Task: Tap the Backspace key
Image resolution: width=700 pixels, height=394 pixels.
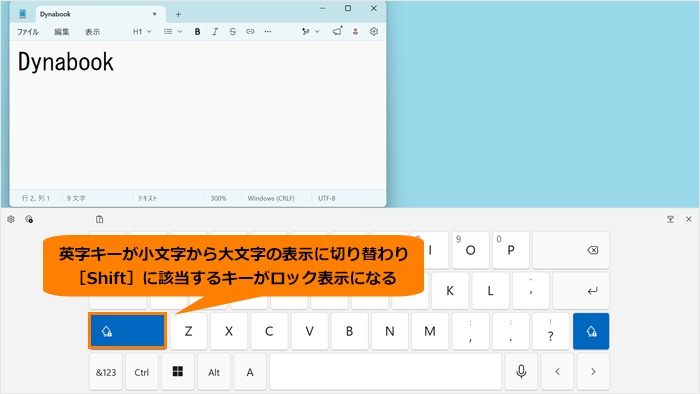Action: coord(571,250)
